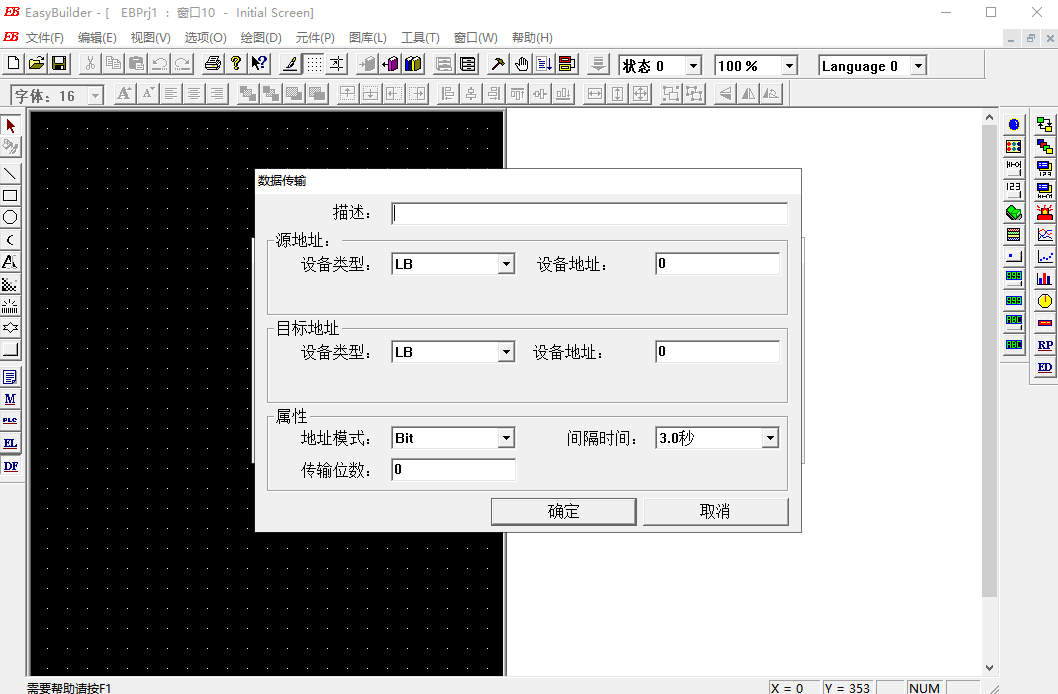Select the Arc drawing tool
The image size is (1058, 694).
click(10, 239)
